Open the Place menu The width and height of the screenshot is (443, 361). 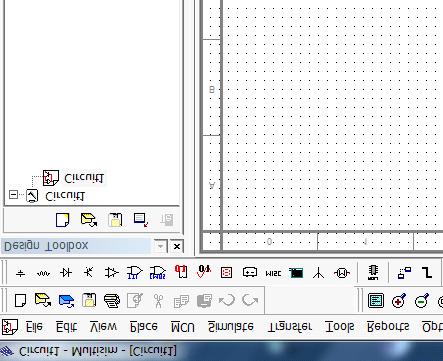point(144,327)
